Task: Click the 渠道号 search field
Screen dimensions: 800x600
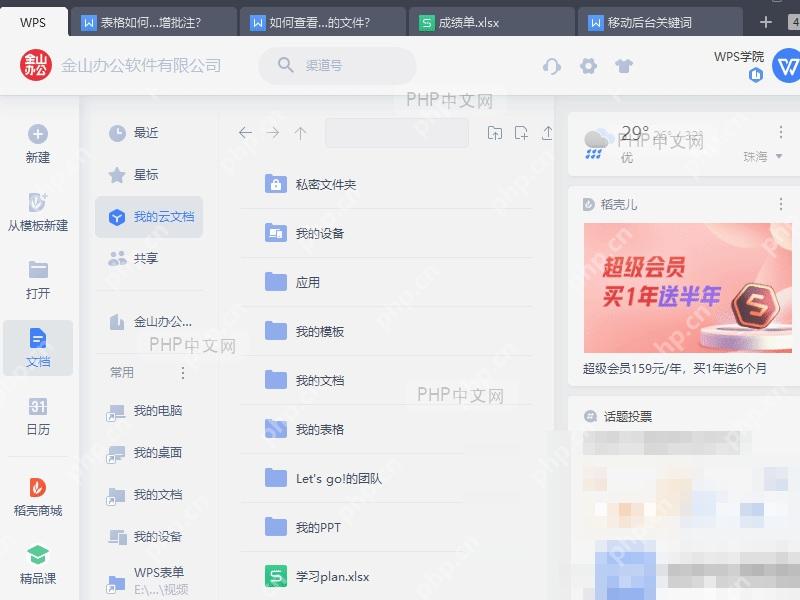Action: pyautogui.click(x=337, y=66)
